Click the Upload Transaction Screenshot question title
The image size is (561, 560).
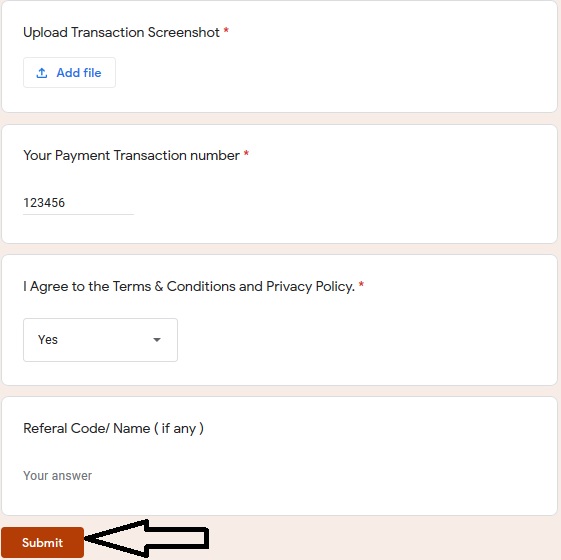(121, 32)
